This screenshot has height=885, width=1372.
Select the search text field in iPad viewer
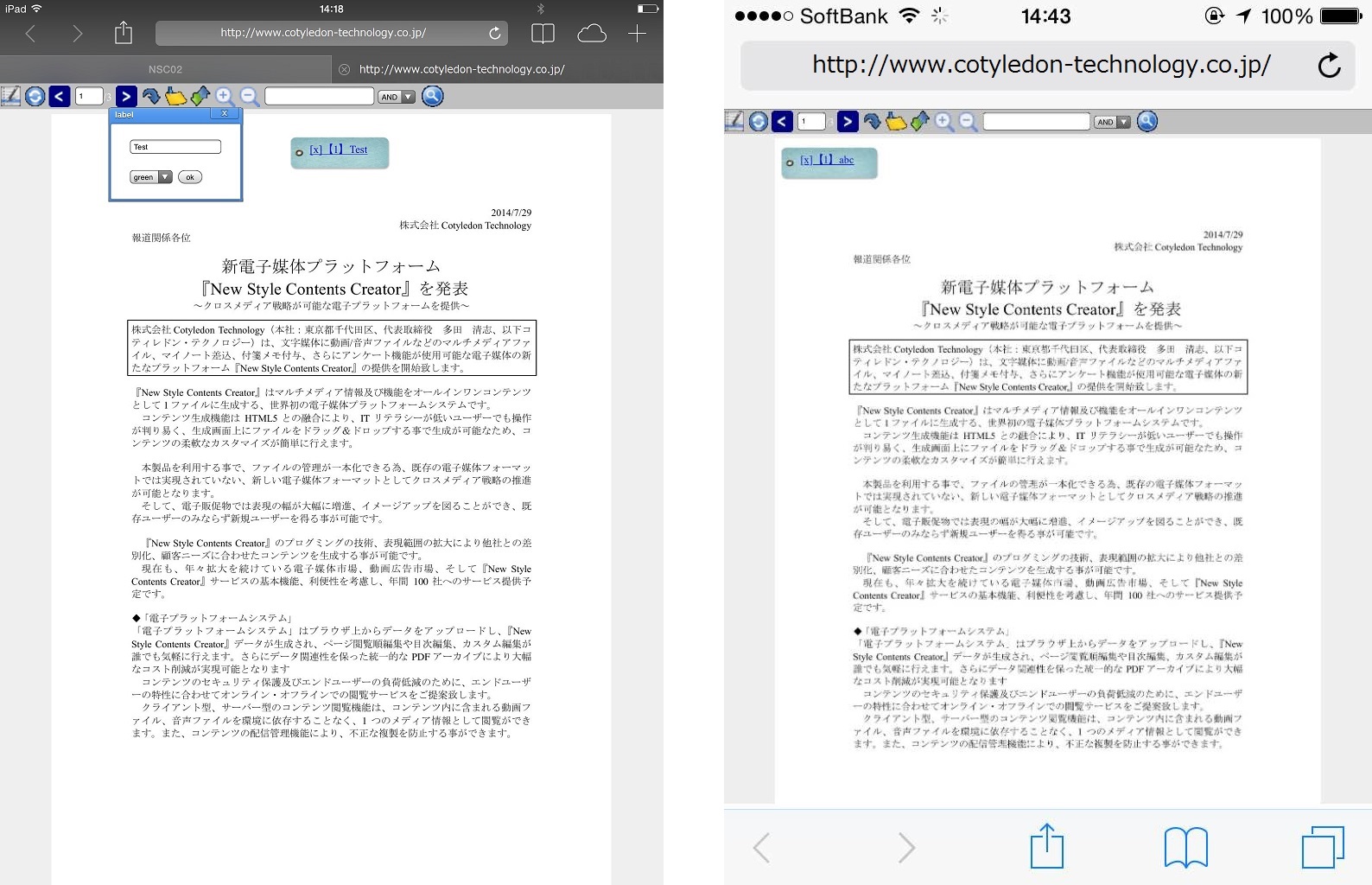pyautogui.click(x=319, y=96)
